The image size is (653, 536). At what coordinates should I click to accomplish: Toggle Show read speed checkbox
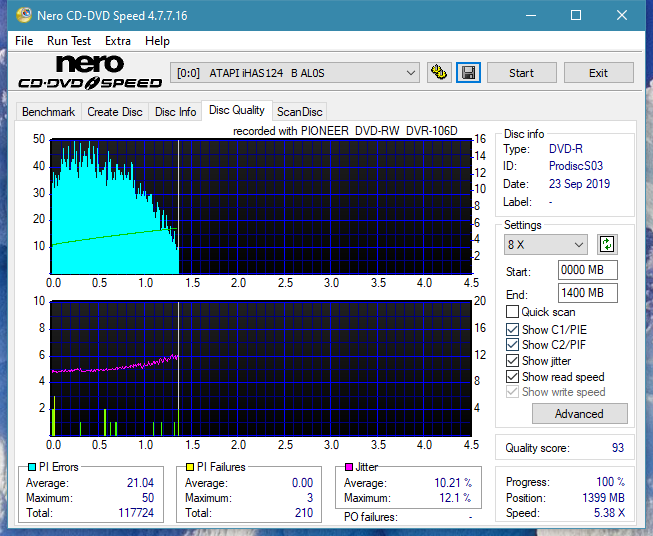(512, 376)
